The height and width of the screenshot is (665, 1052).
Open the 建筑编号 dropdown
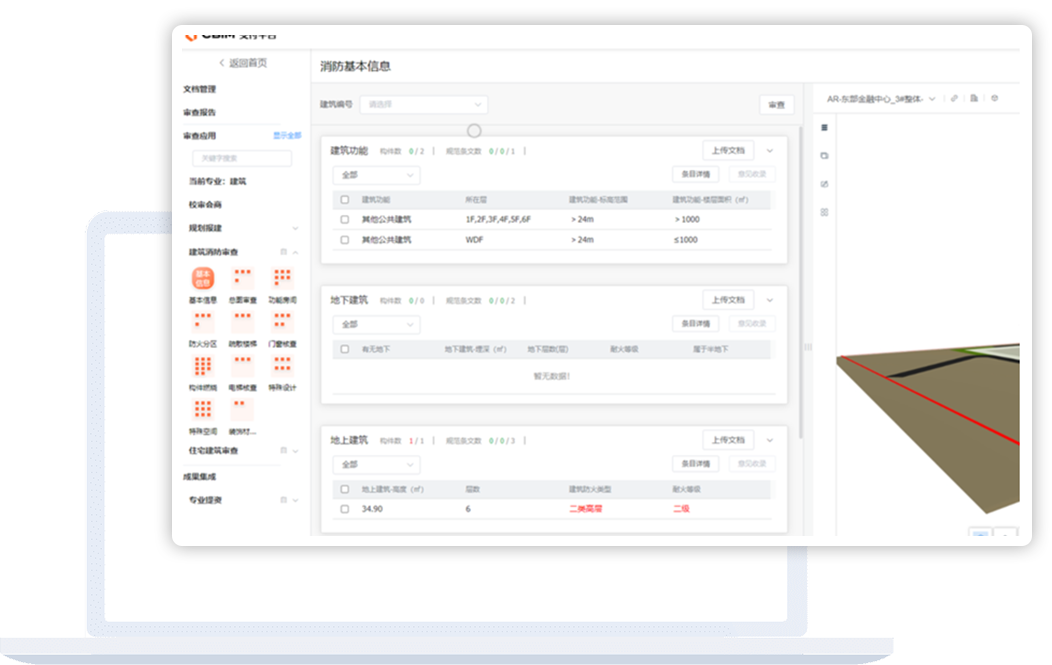click(x=424, y=104)
